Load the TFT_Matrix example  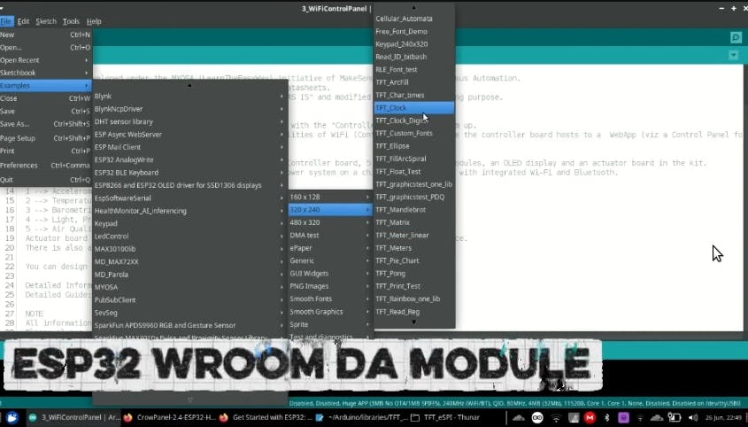pos(414,223)
